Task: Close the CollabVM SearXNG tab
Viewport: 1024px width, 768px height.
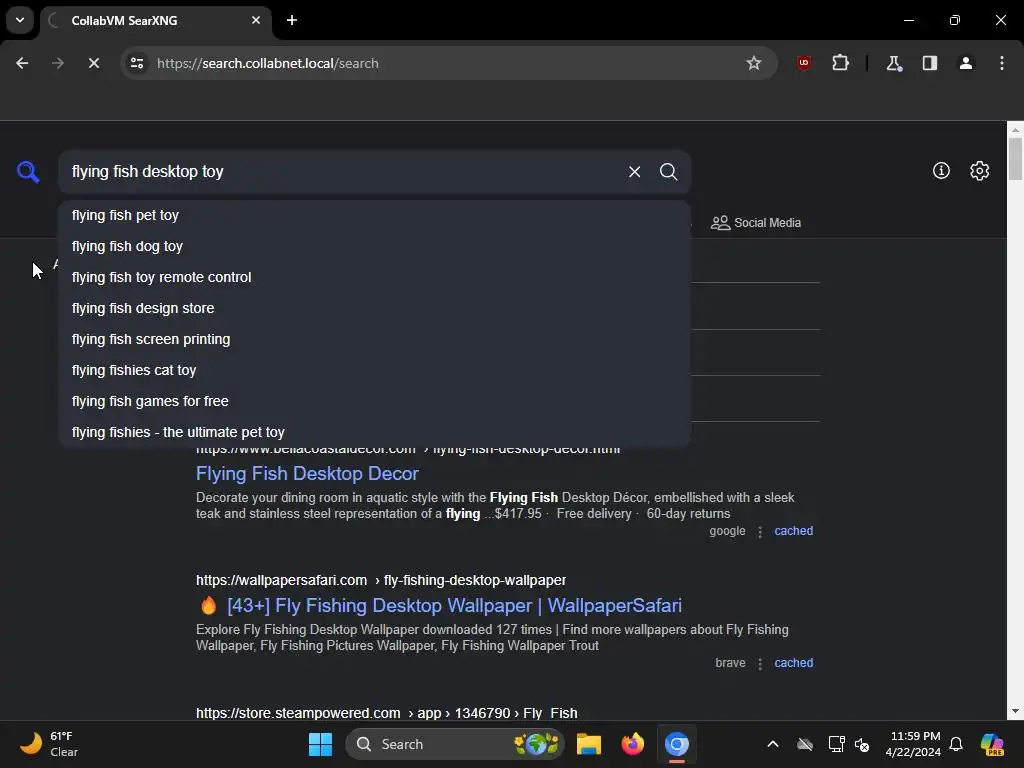Action: click(256, 20)
